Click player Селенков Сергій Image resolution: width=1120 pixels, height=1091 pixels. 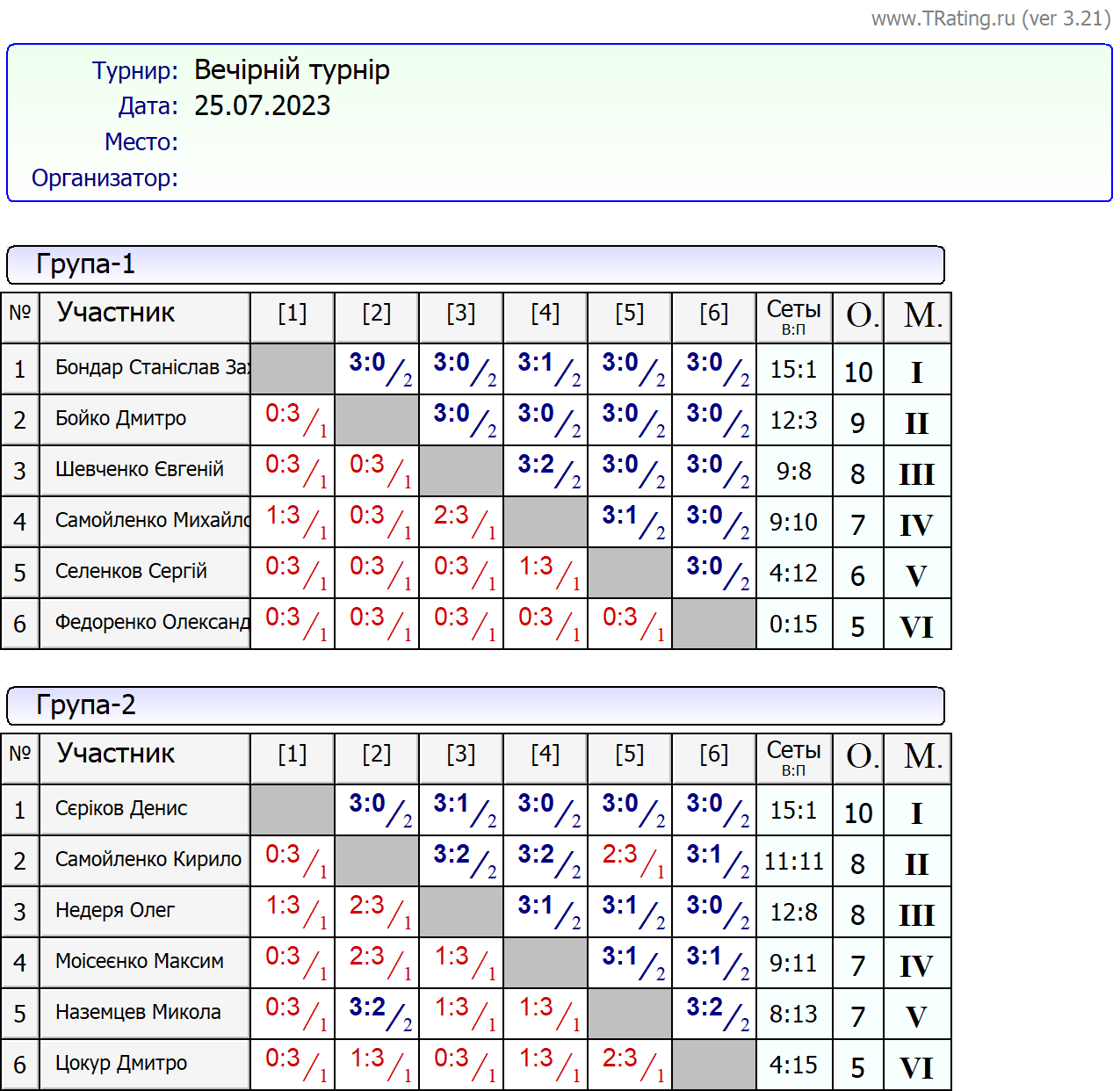click(131, 572)
